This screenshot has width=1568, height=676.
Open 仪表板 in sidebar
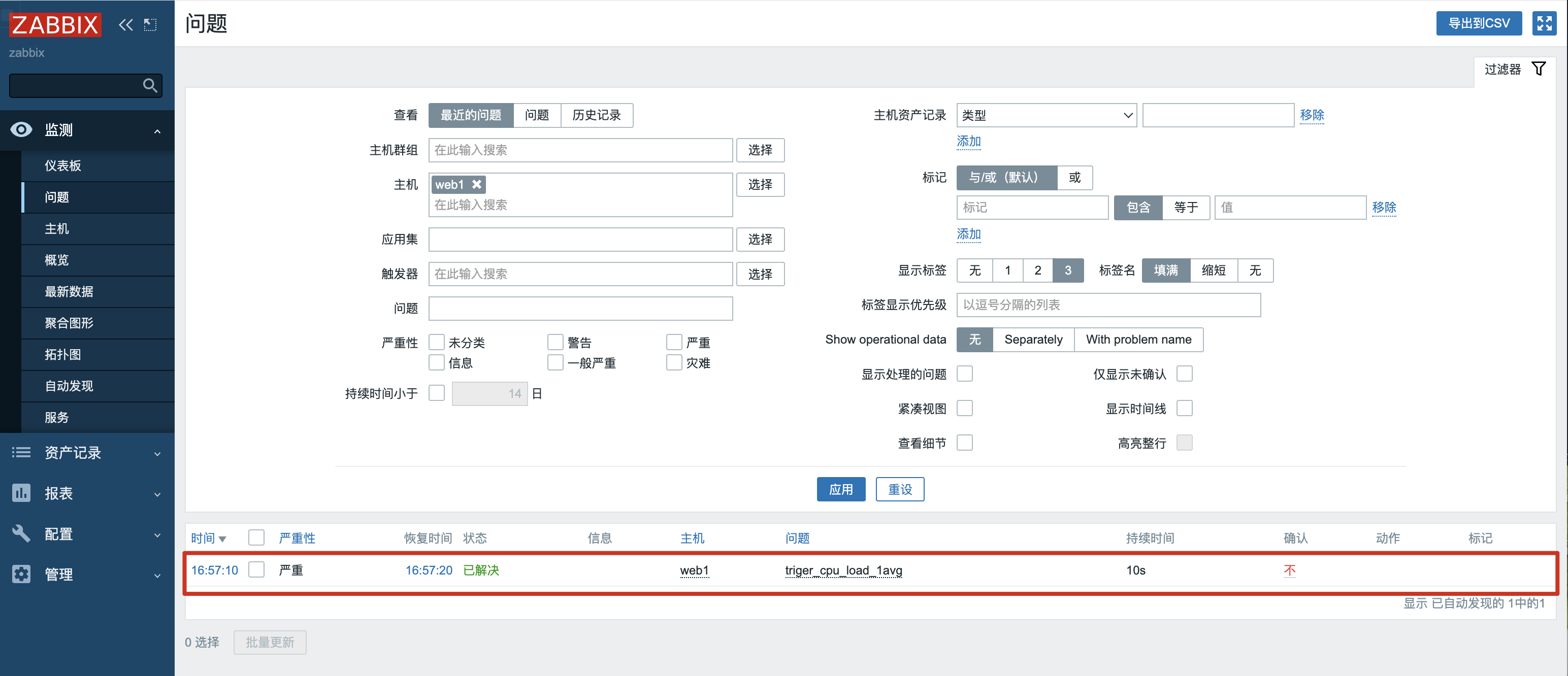click(x=97, y=165)
